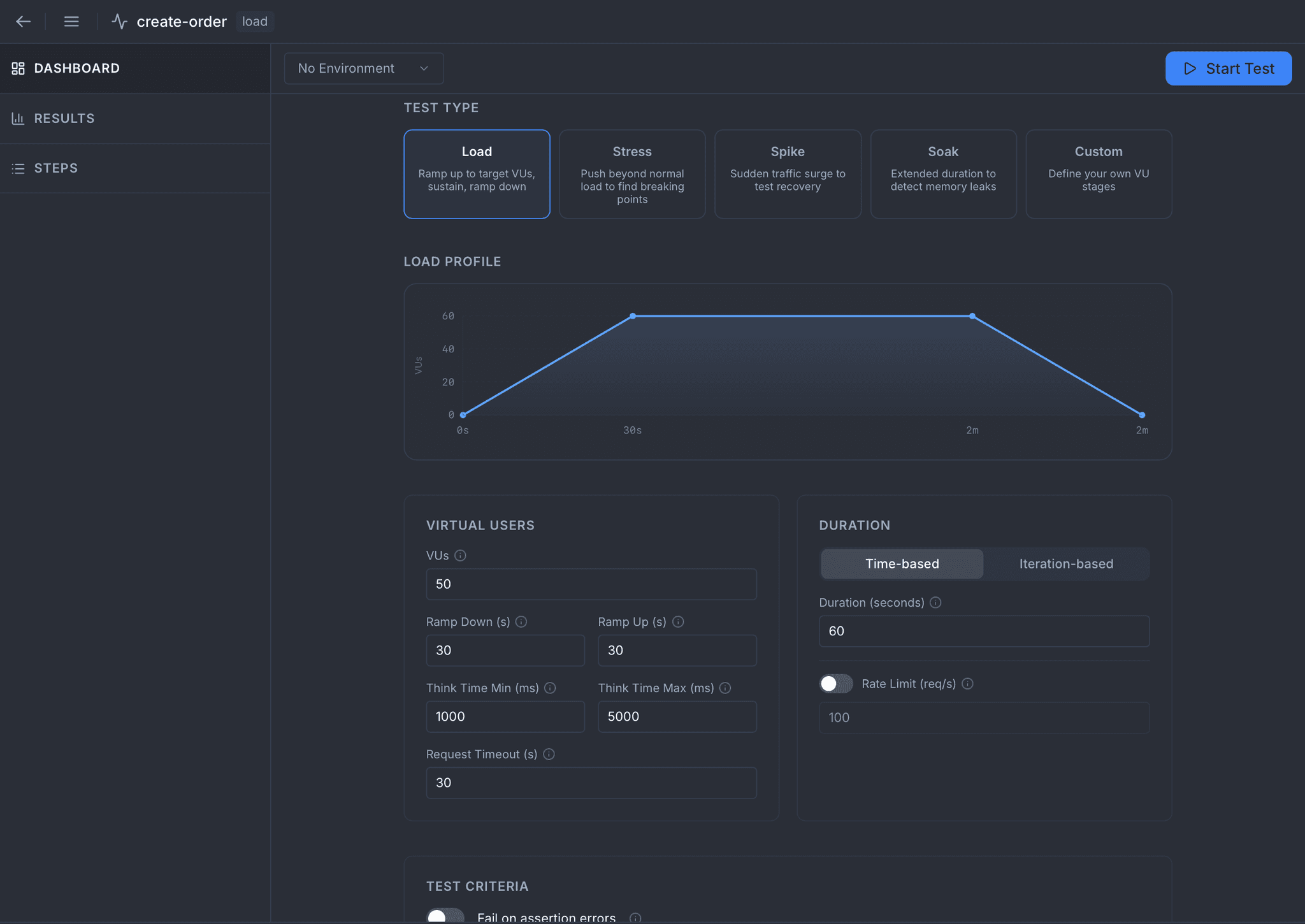Click the Think Time Min info icon
Image resolution: width=1305 pixels, height=924 pixels.
tap(550, 688)
